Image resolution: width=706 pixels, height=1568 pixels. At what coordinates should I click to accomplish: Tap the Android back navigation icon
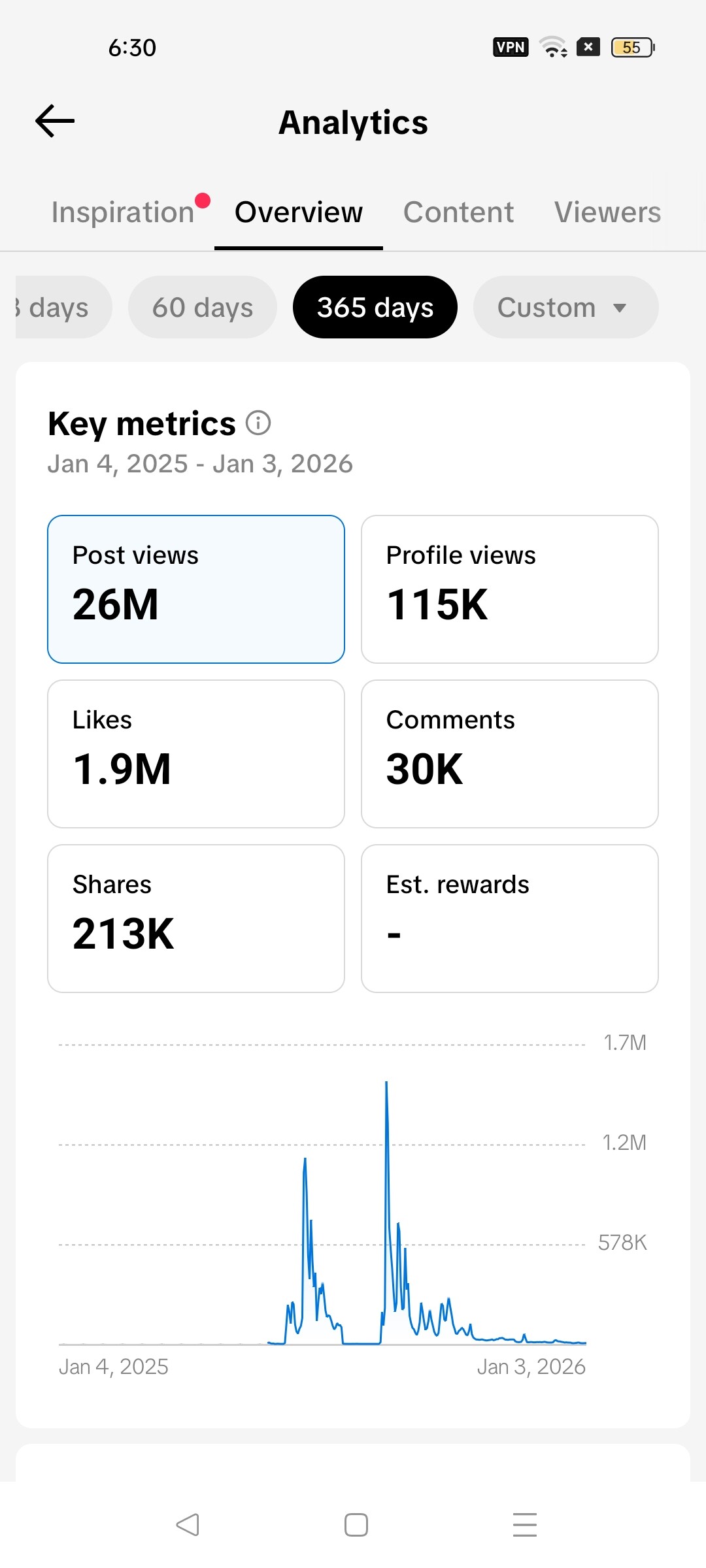(188, 1525)
